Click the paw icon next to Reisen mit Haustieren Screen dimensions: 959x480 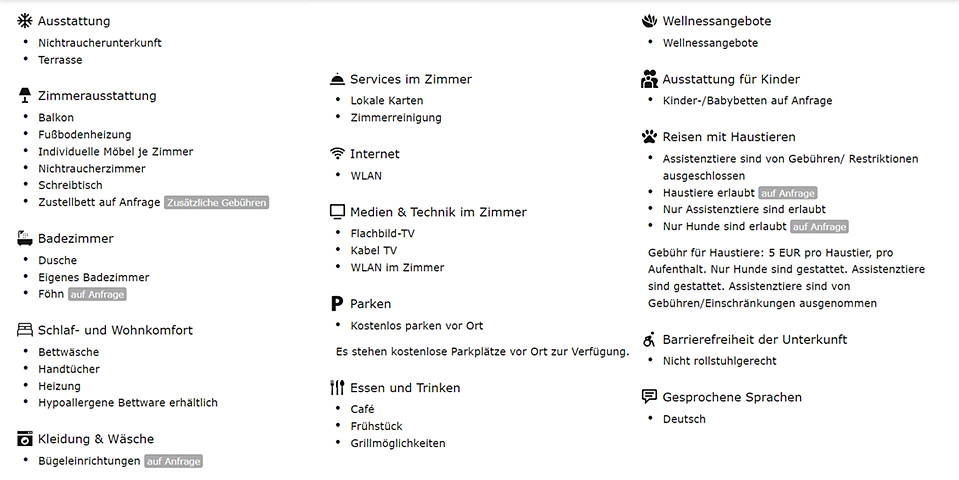tap(649, 137)
